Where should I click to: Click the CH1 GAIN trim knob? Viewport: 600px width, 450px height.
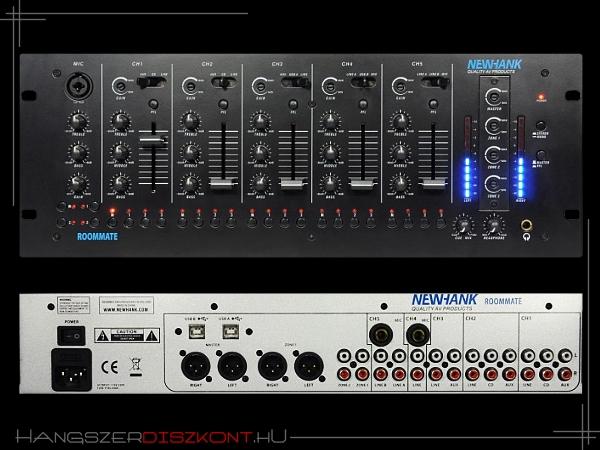(121, 86)
